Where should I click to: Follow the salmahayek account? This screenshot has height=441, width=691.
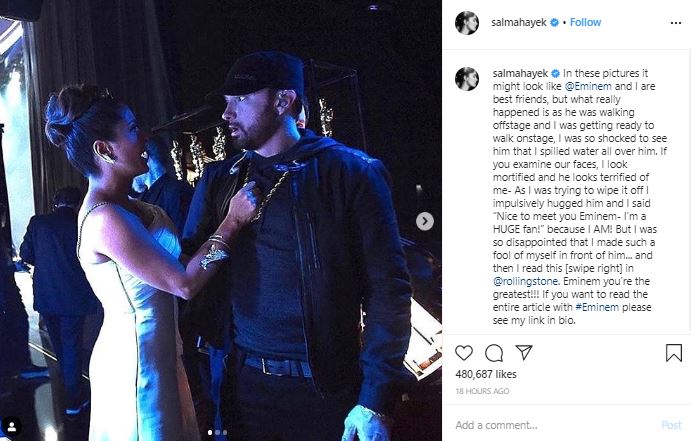click(585, 22)
